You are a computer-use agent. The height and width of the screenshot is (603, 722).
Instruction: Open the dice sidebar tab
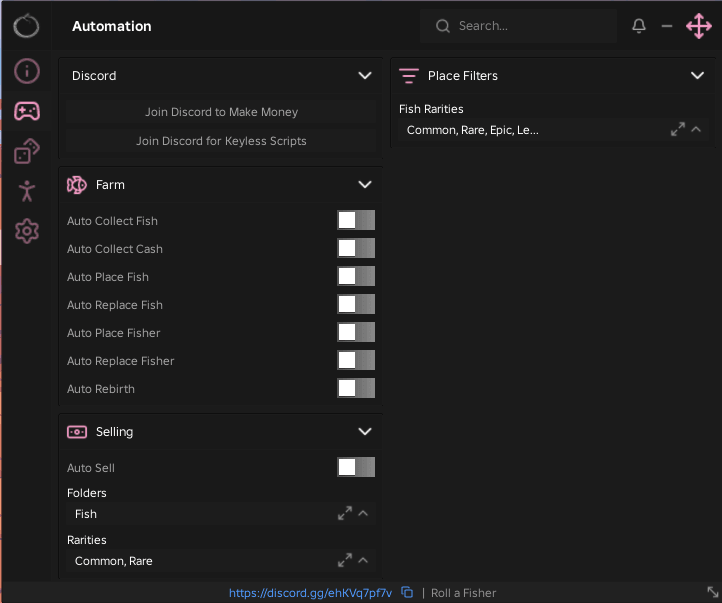coord(27,151)
